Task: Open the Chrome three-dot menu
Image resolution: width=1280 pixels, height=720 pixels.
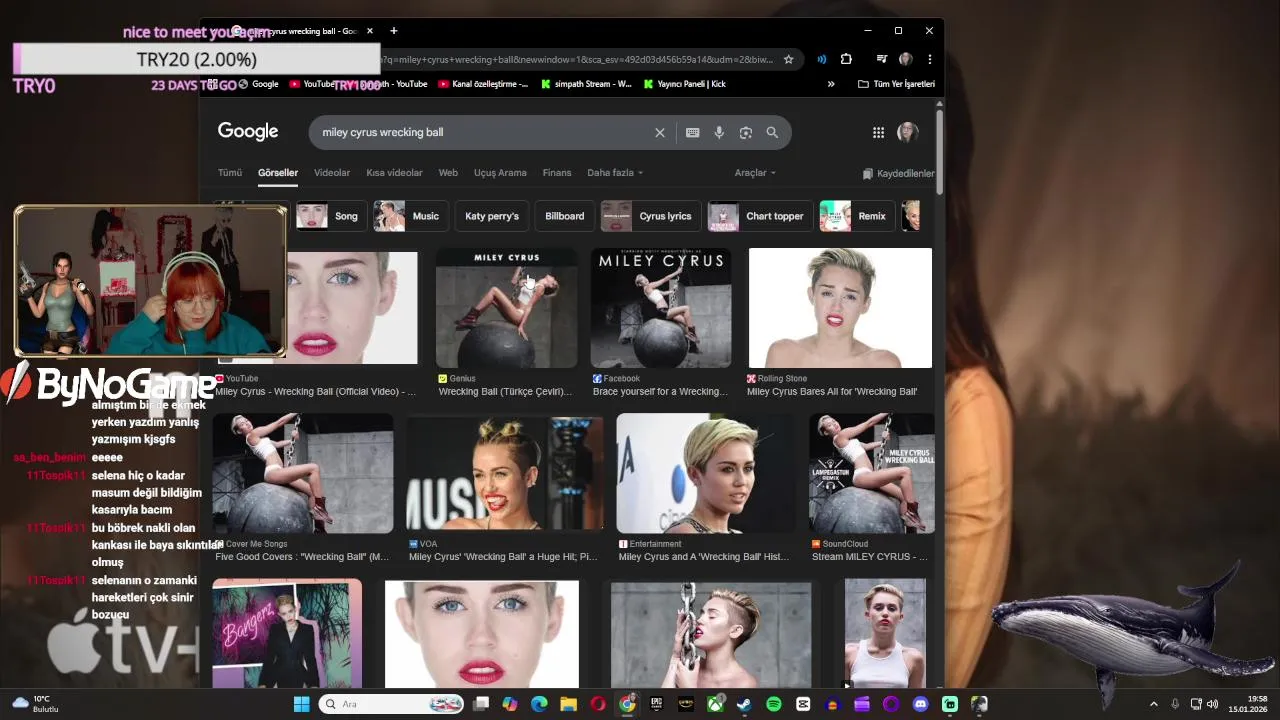Action: click(x=929, y=59)
